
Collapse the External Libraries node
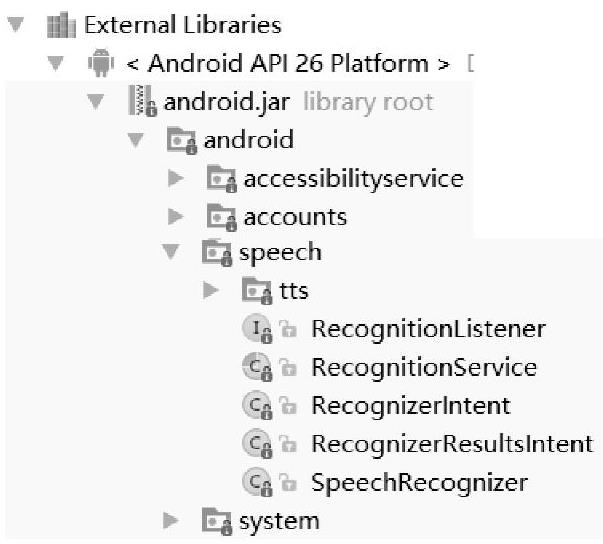[15, 25]
